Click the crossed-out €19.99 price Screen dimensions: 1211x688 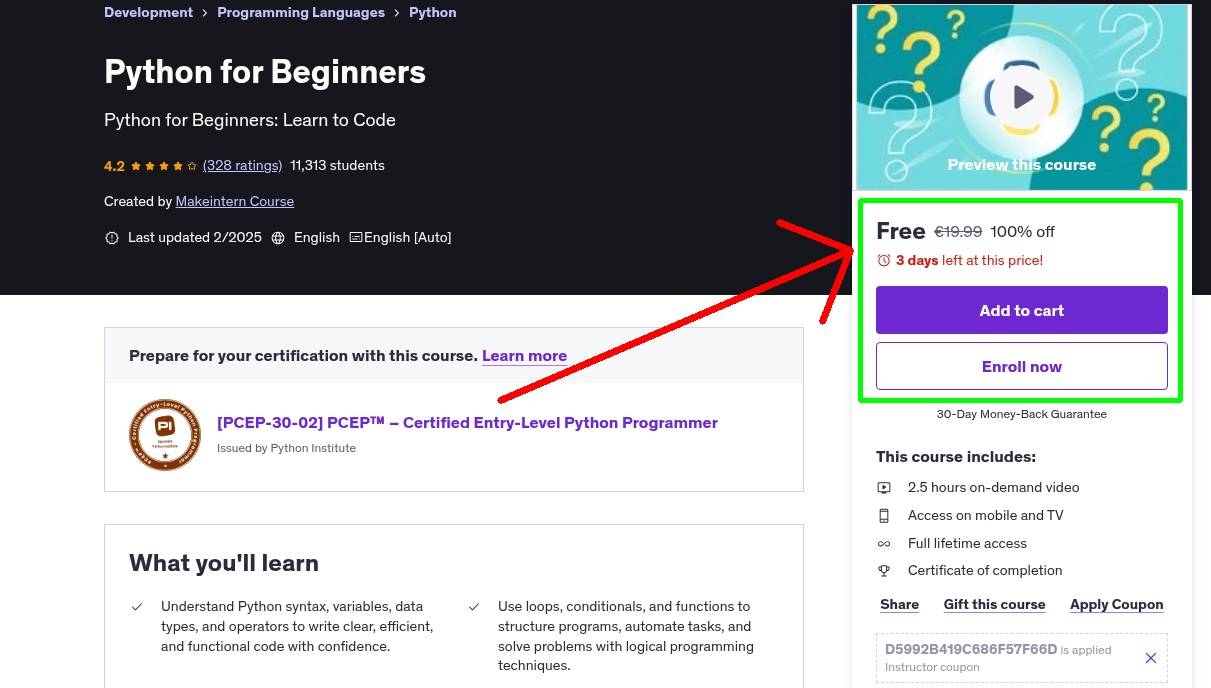(x=958, y=232)
